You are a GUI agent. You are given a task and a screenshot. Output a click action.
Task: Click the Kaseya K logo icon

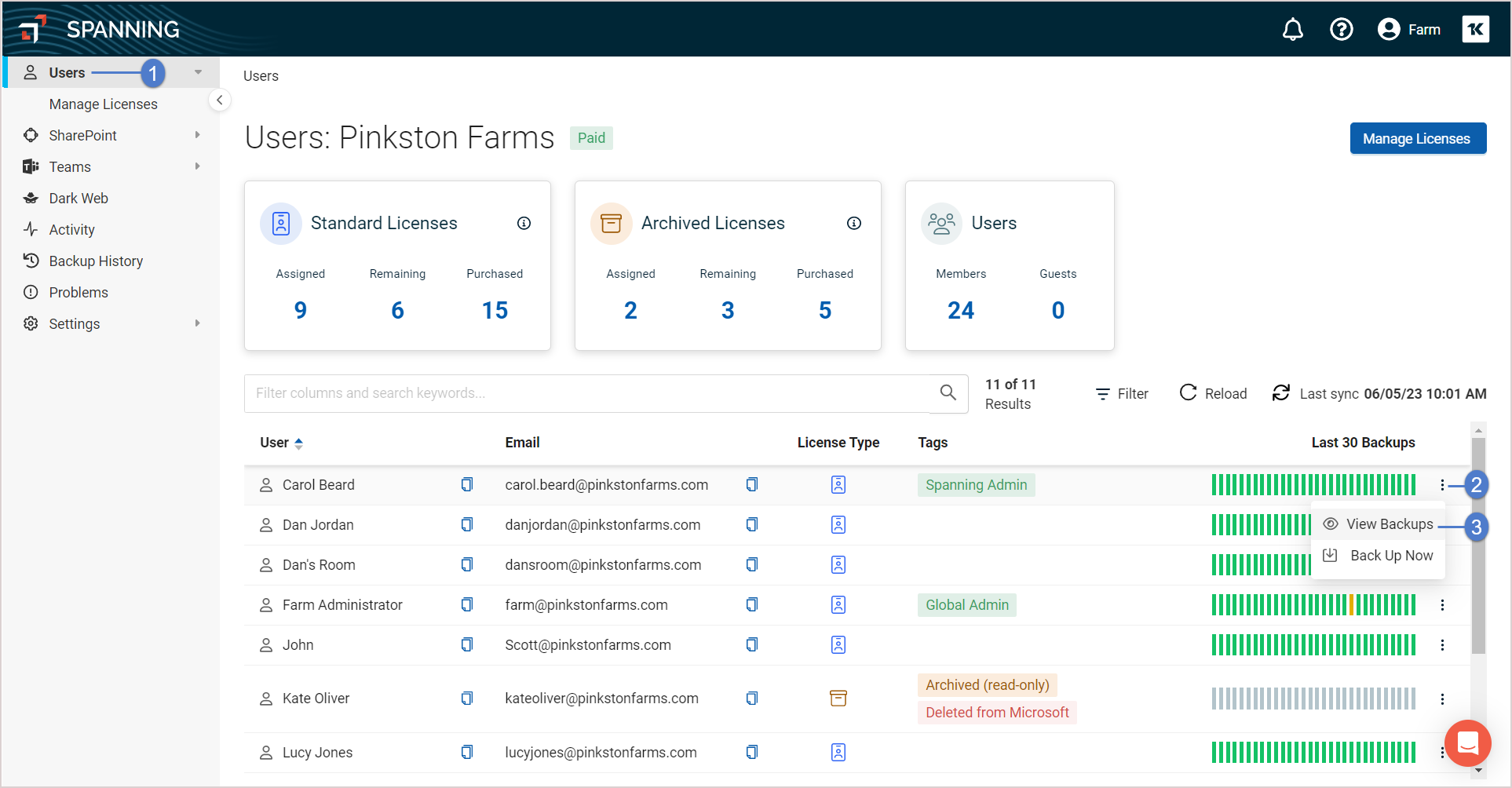click(1475, 29)
